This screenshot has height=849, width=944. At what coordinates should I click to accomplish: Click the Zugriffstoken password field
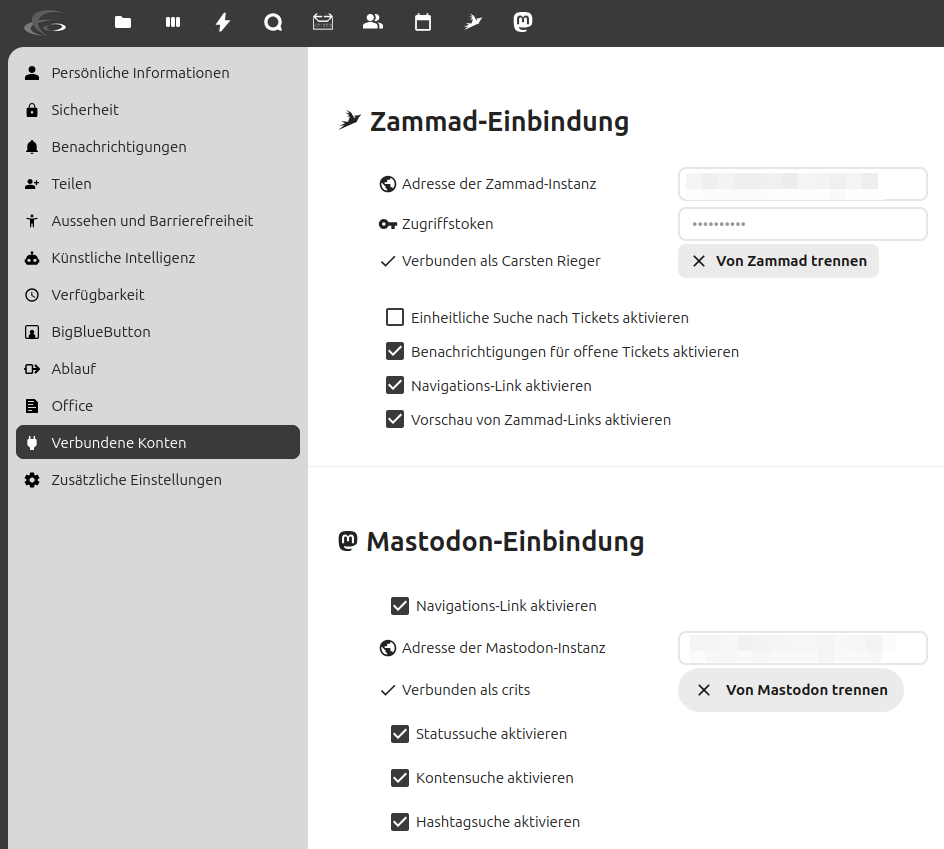(x=803, y=224)
